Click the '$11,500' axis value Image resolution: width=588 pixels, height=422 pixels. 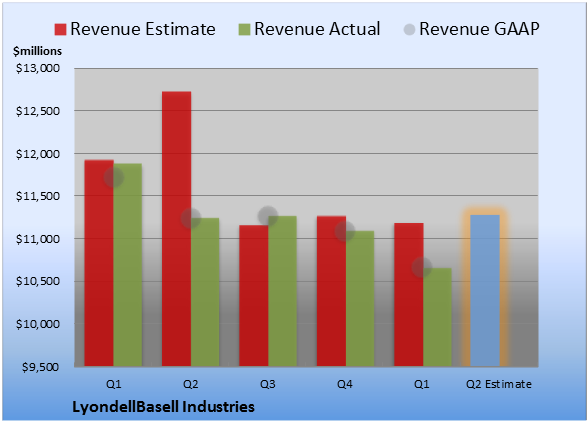point(38,196)
